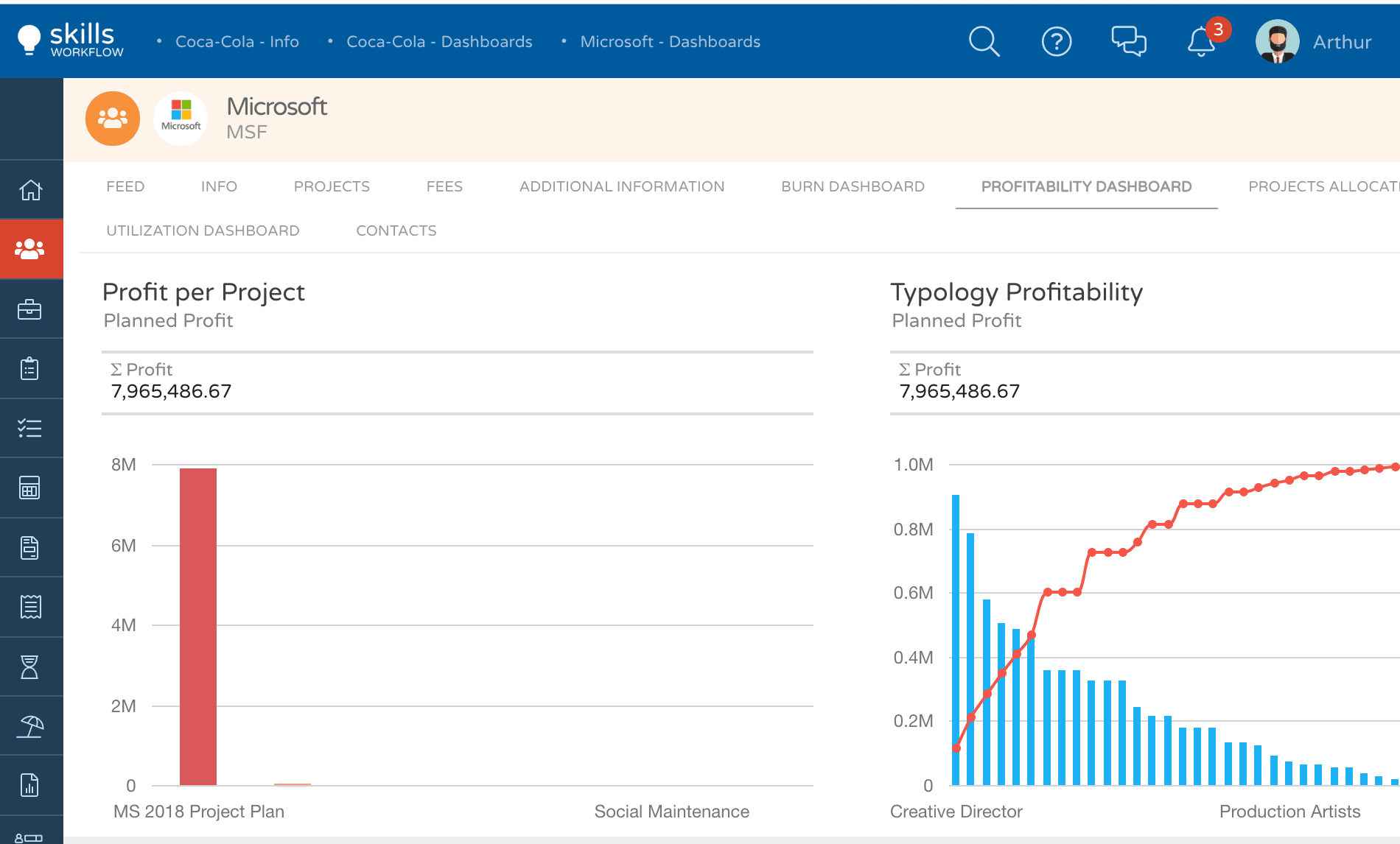Click the red MS 2018 Project Plan bar
Viewport: 1400px width, 844px height.
click(198, 626)
